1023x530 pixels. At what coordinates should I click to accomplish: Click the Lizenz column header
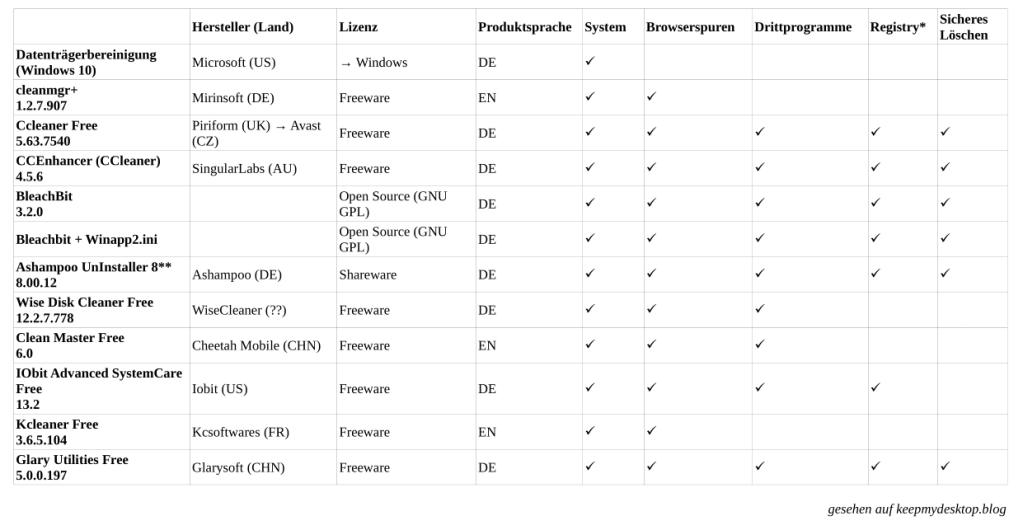coord(358,27)
